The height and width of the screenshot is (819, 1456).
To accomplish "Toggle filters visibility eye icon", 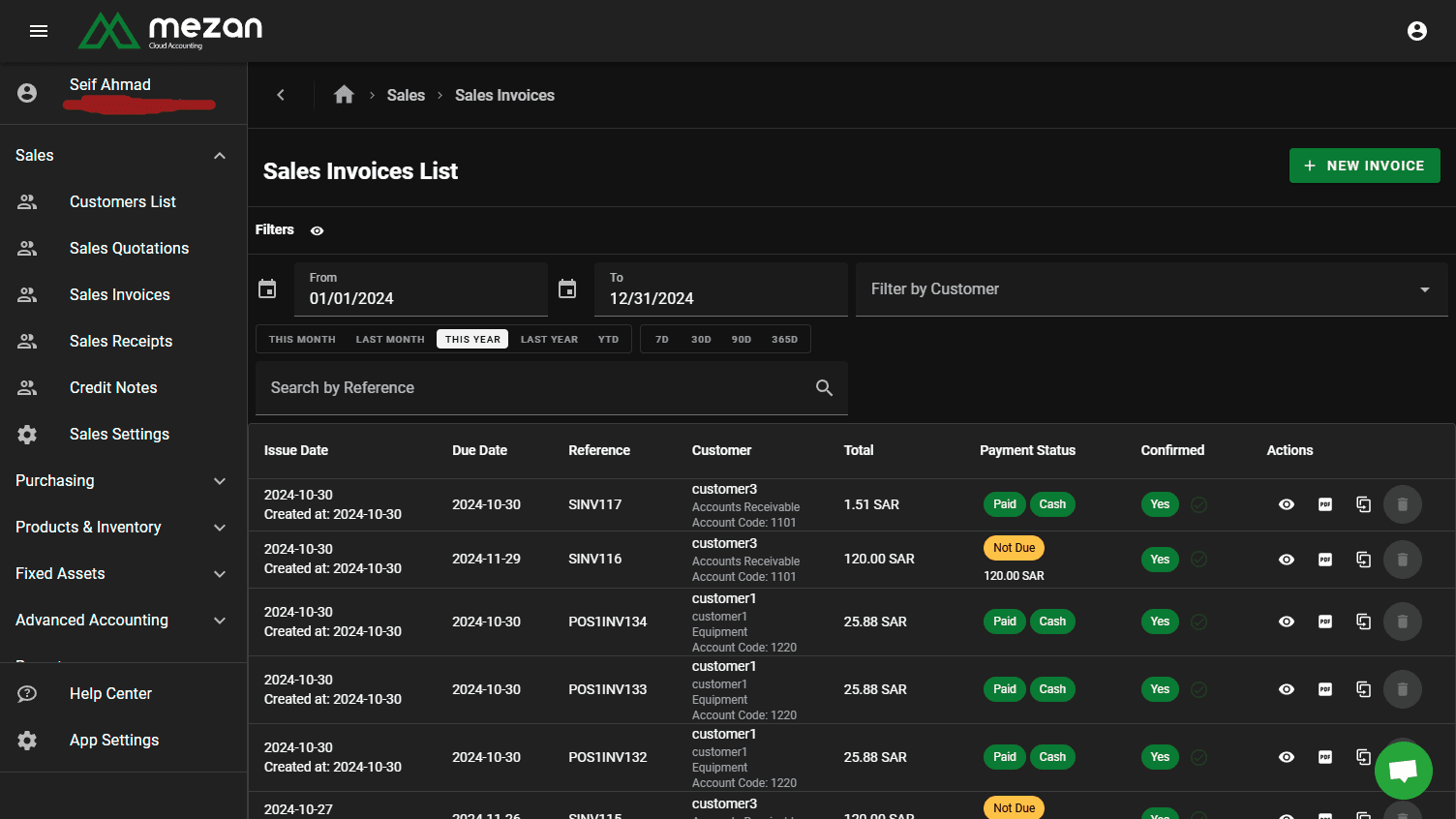I will (317, 230).
